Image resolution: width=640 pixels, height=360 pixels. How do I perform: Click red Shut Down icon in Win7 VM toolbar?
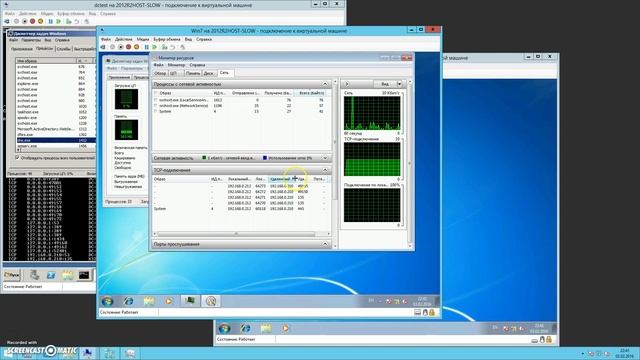pos(129,47)
